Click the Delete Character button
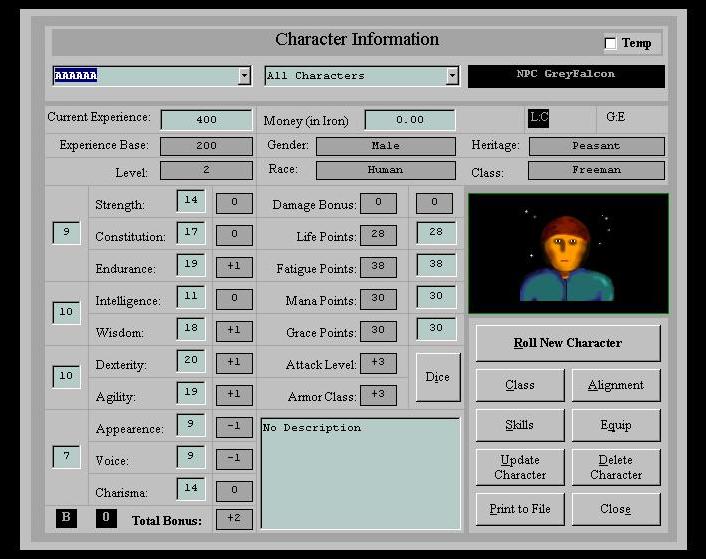This screenshot has height=559, width=706. 615,467
